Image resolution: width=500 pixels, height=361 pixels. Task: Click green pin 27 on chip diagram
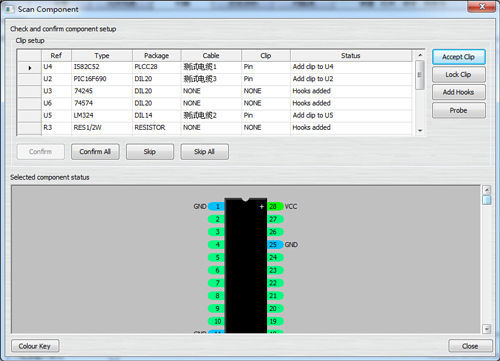pyautogui.click(x=275, y=219)
